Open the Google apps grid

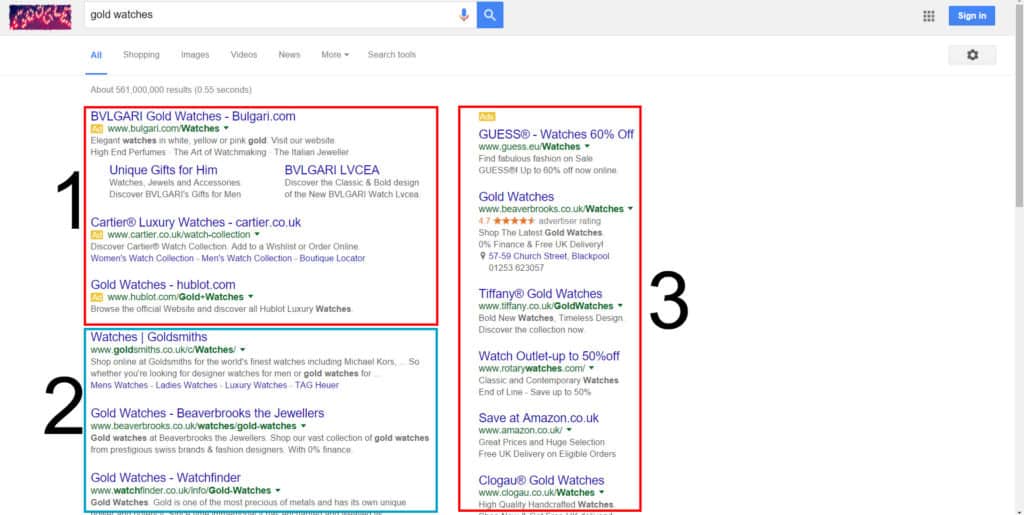[x=929, y=16]
